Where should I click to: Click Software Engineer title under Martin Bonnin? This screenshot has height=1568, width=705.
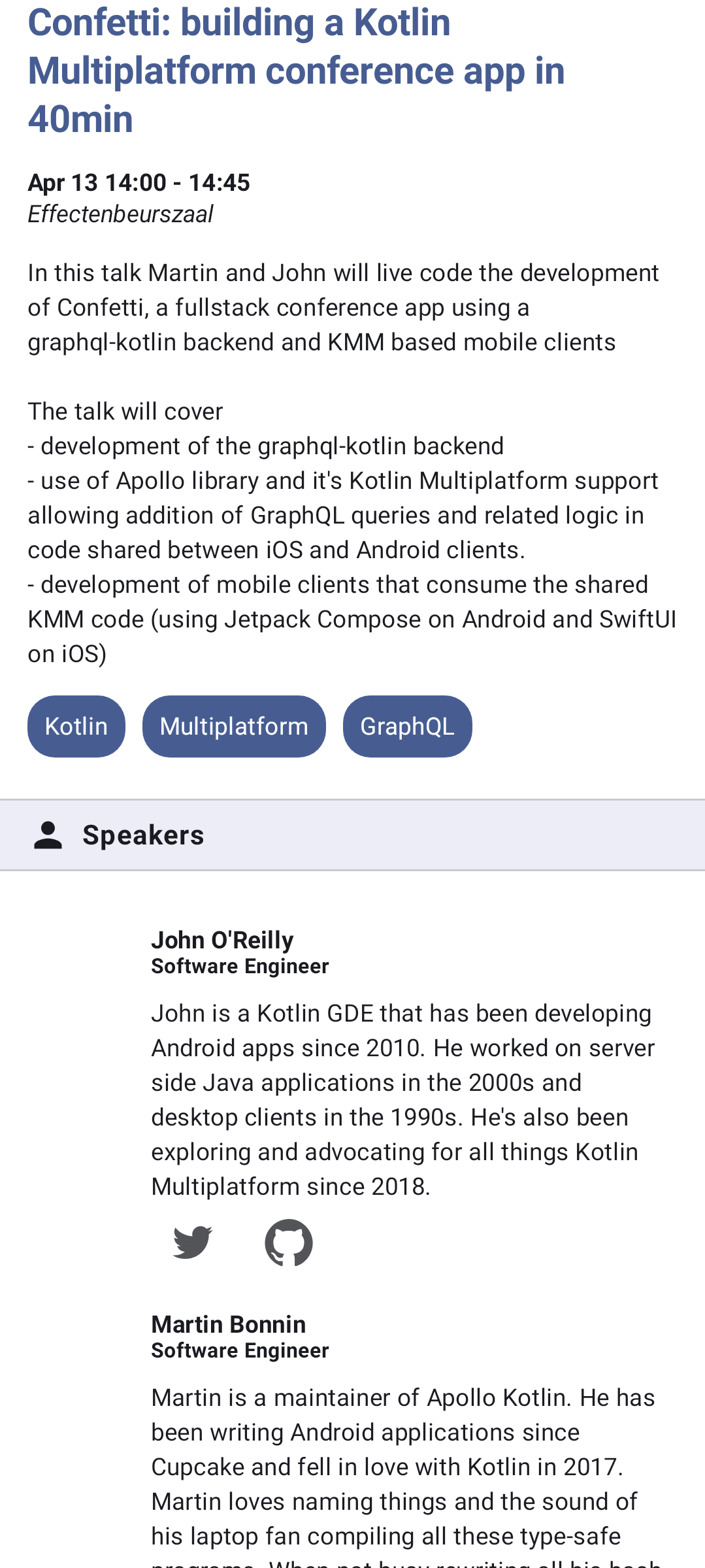coord(240,1350)
